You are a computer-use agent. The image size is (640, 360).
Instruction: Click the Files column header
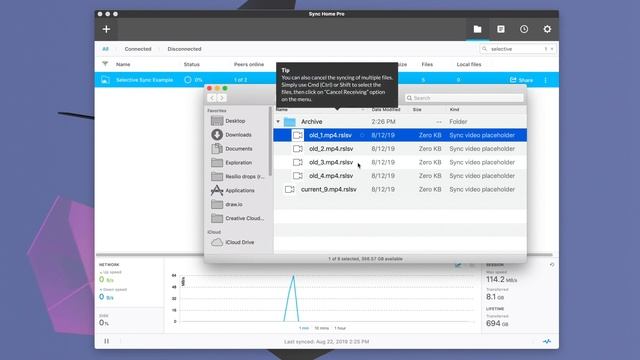click(427, 64)
